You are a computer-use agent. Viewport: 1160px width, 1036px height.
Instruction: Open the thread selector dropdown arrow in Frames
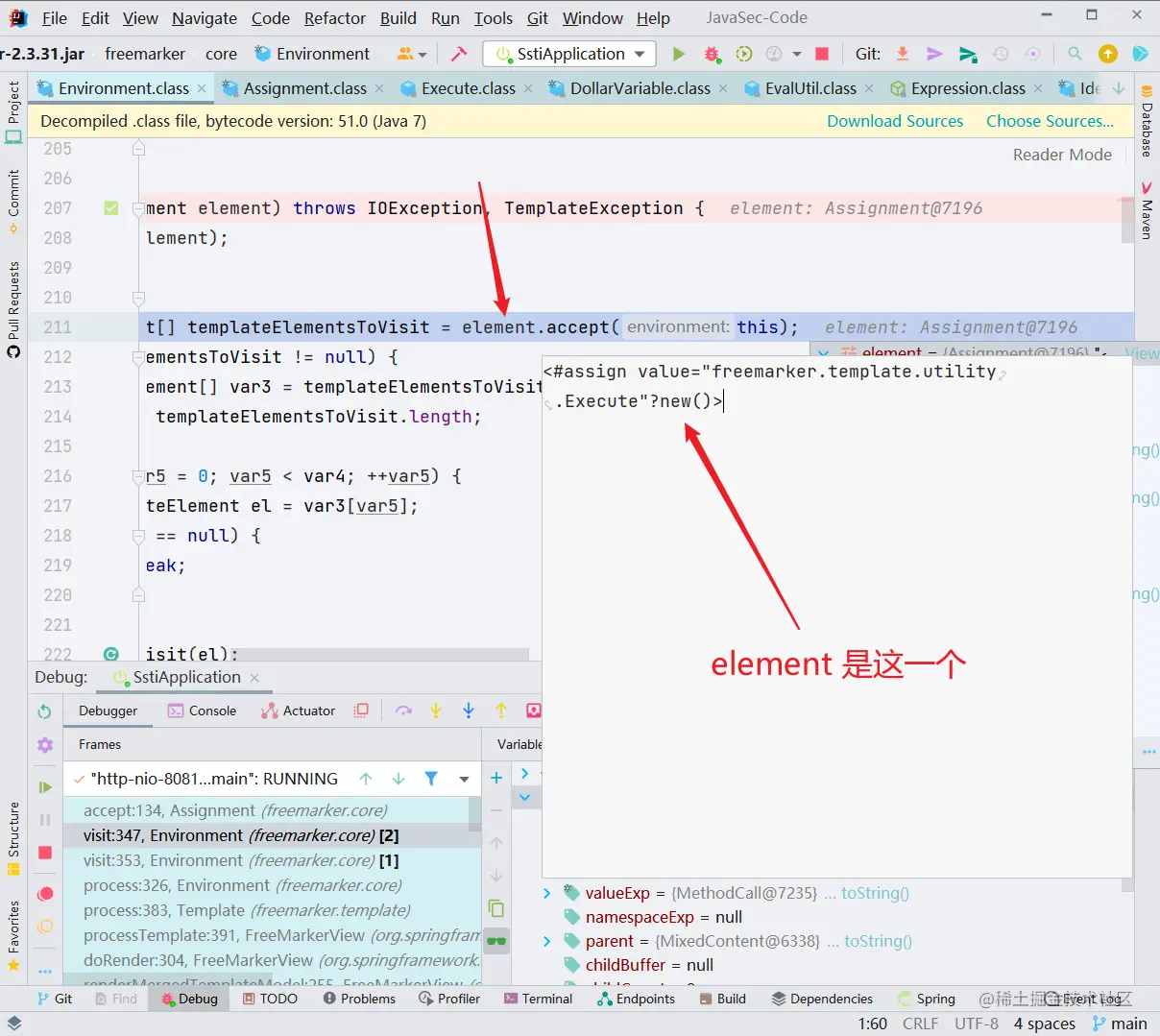(465, 779)
